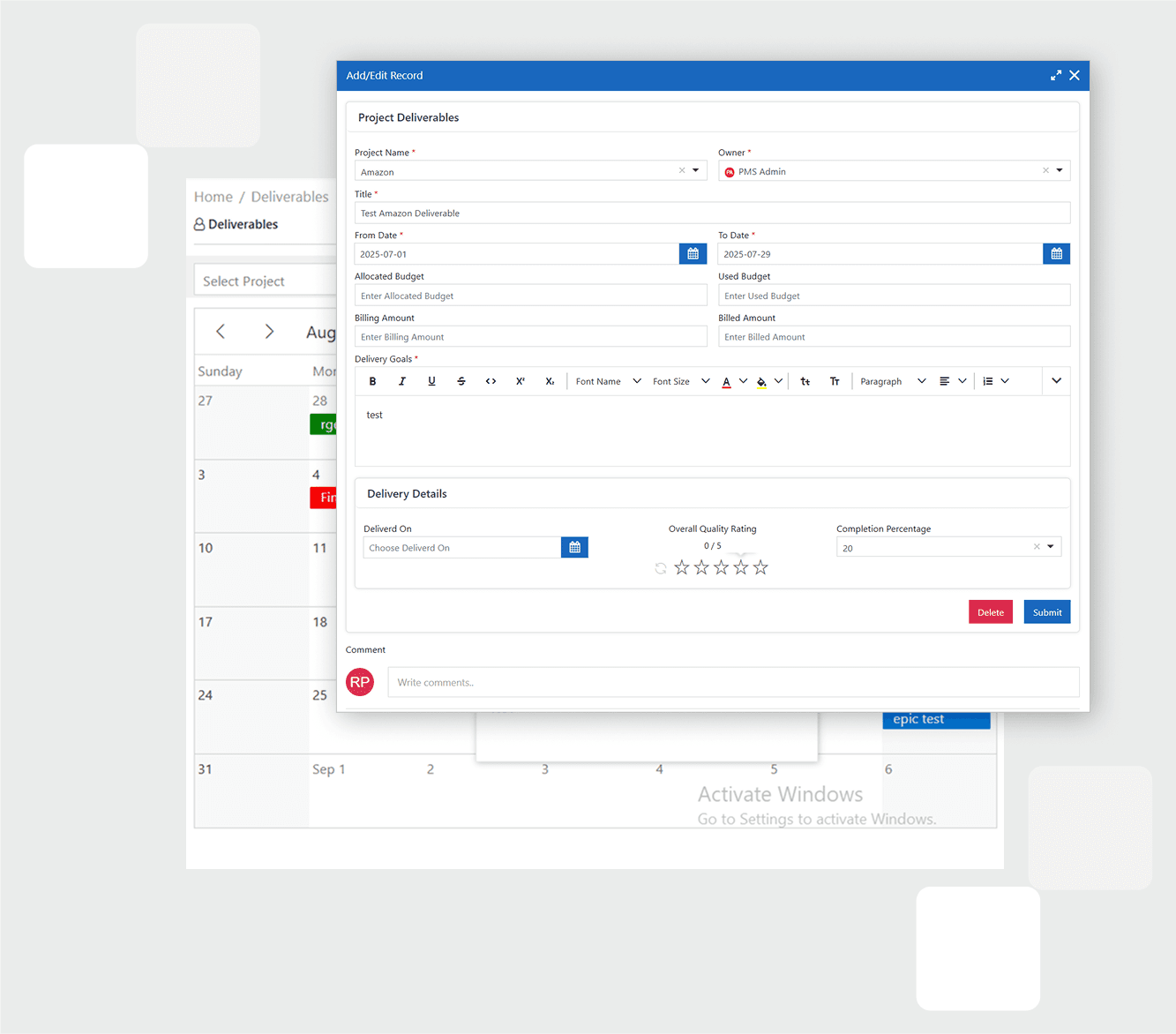This screenshot has width=1176, height=1034.
Task: Click the Delete button
Action: [x=991, y=612]
